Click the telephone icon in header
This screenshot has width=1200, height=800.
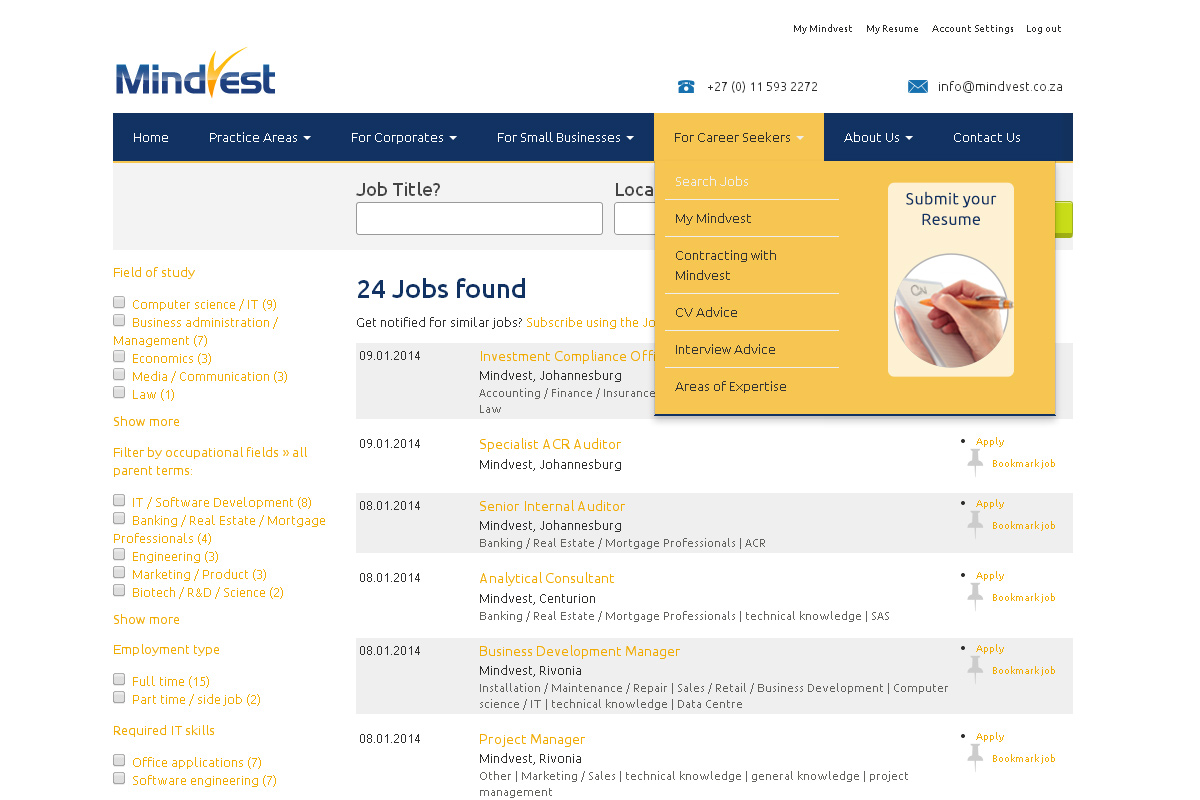686,87
